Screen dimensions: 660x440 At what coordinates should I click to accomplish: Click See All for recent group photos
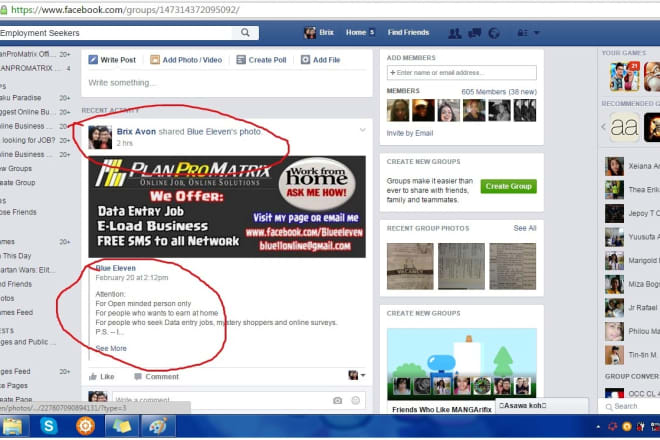pyautogui.click(x=524, y=228)
